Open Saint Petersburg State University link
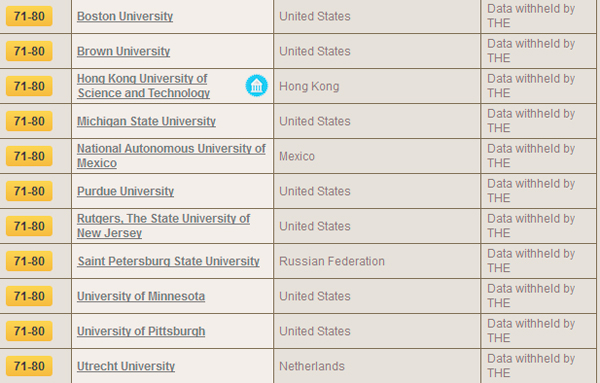 pyautogui.click(x=168, y=261)
